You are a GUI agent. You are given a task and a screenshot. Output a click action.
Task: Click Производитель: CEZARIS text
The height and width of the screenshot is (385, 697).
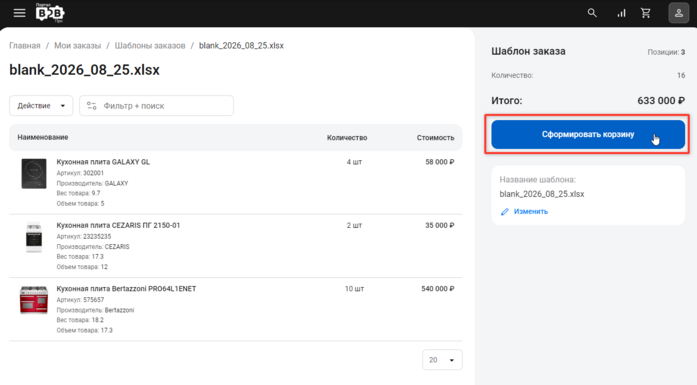93,247
